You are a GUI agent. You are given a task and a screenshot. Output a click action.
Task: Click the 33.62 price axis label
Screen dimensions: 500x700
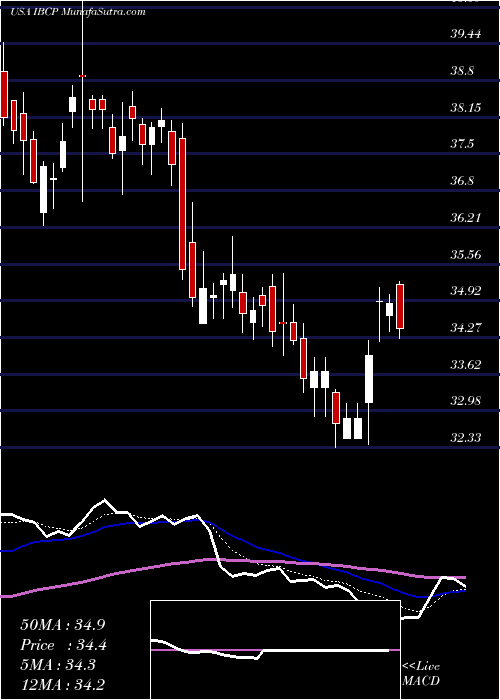[466, 365]
